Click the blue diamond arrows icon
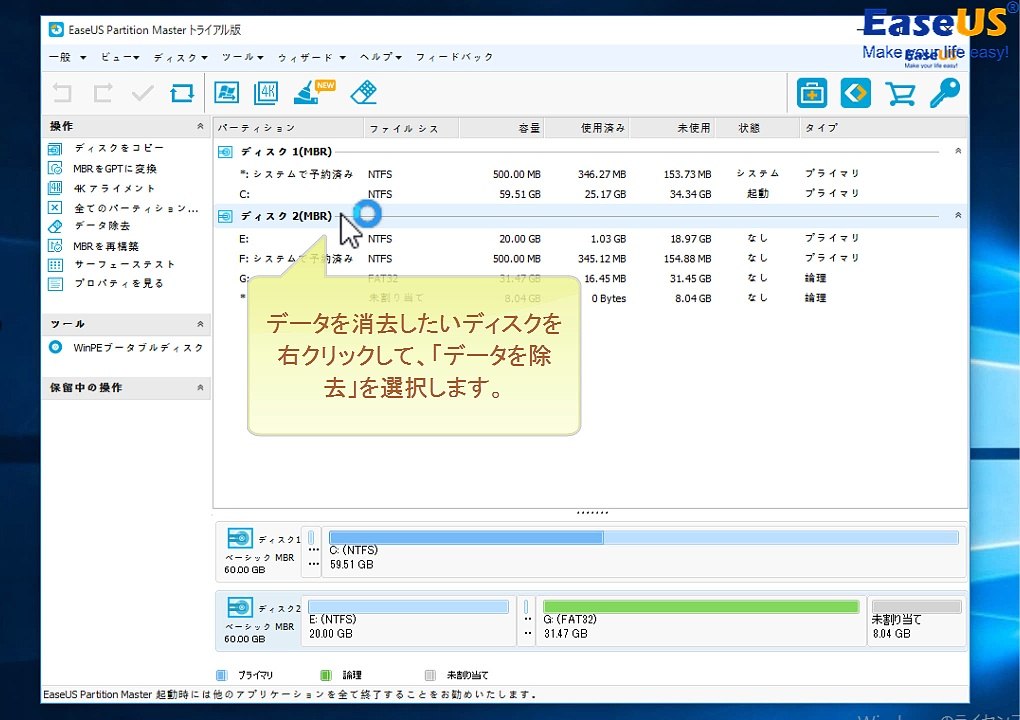 pos(855,92)
